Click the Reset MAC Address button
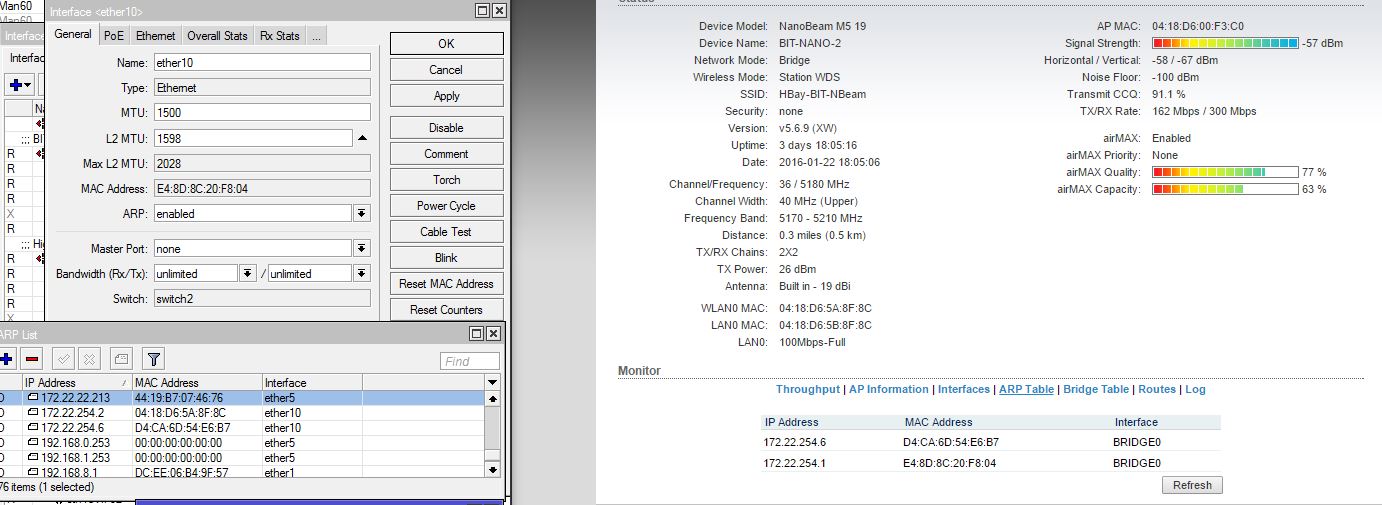The image size is (1382, 505). pos(446,284)
